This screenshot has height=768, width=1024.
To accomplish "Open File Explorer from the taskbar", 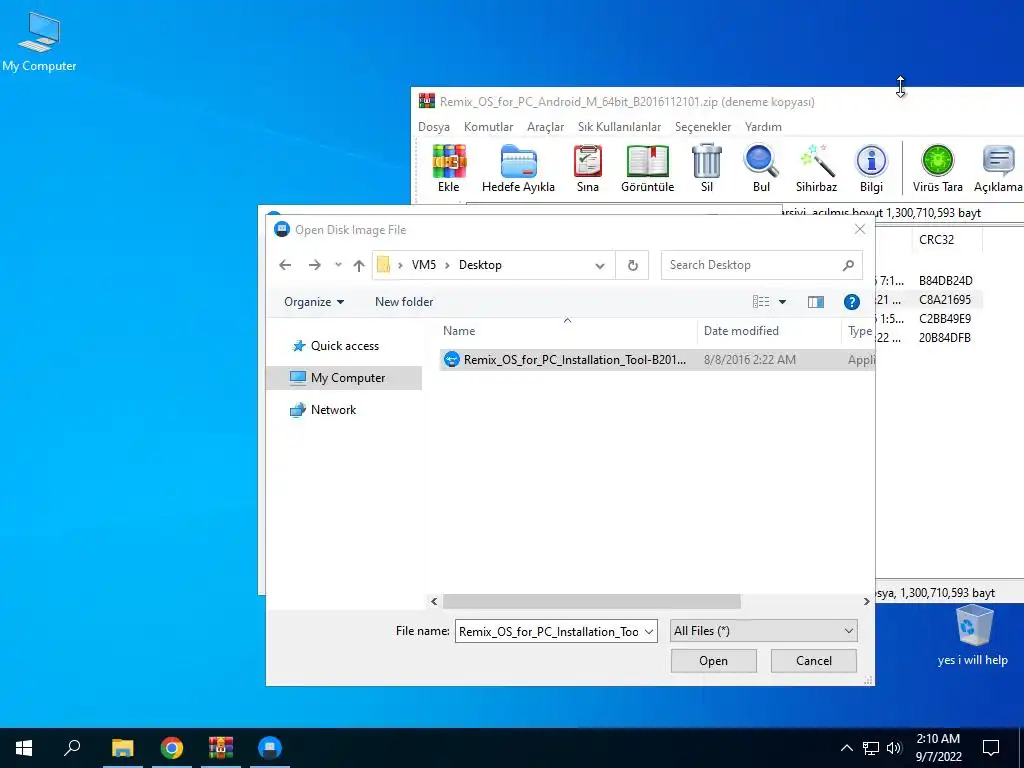I will tap(122, 748).
